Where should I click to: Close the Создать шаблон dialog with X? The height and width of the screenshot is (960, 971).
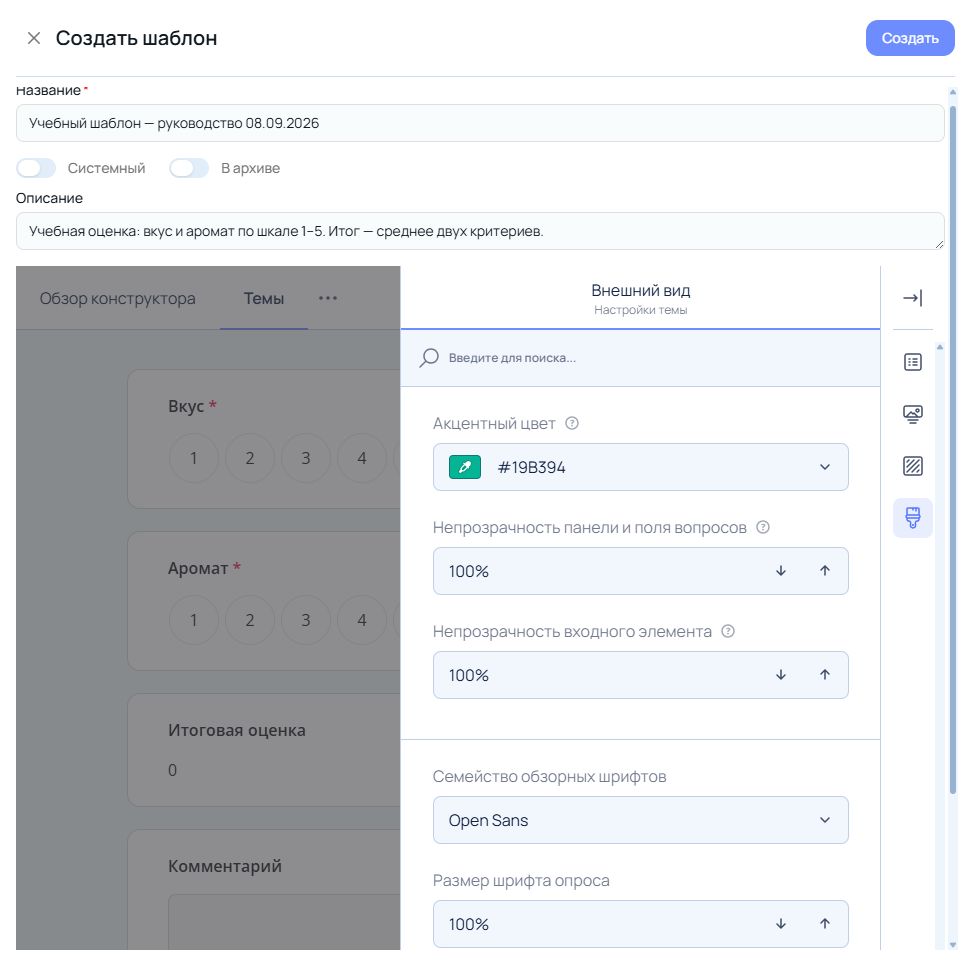34,38
